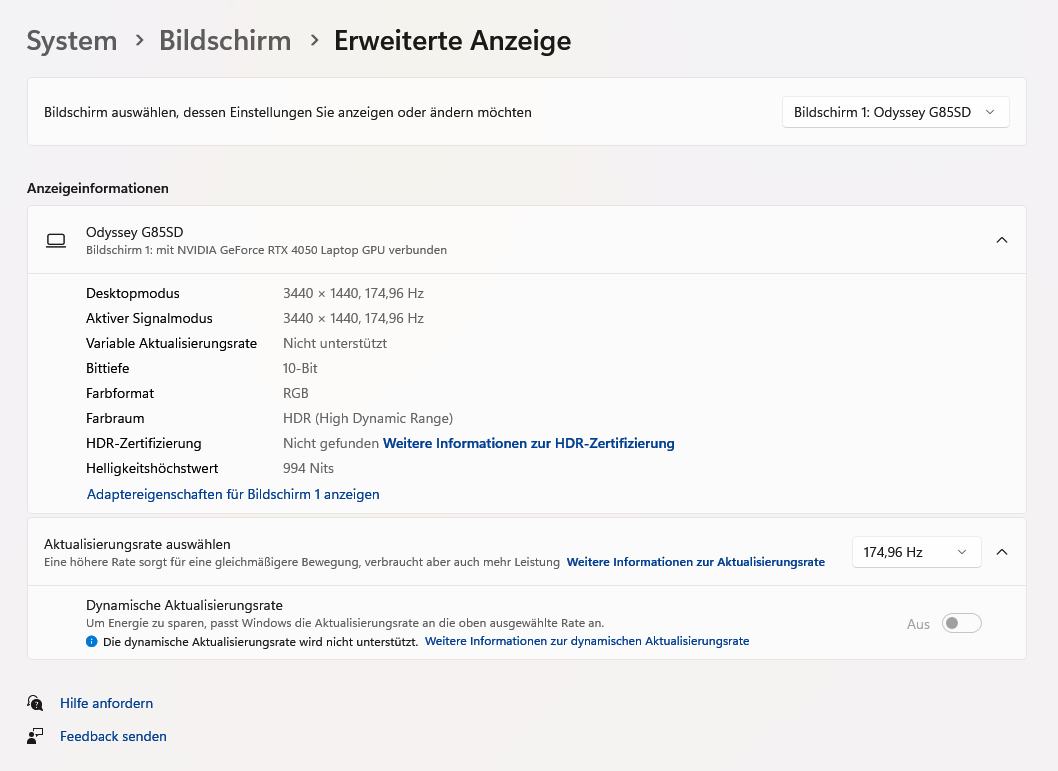
Task: Open Adaptereigenschaften für Bildschirm 1 anzeigen
Action: (x=233, y=494)
